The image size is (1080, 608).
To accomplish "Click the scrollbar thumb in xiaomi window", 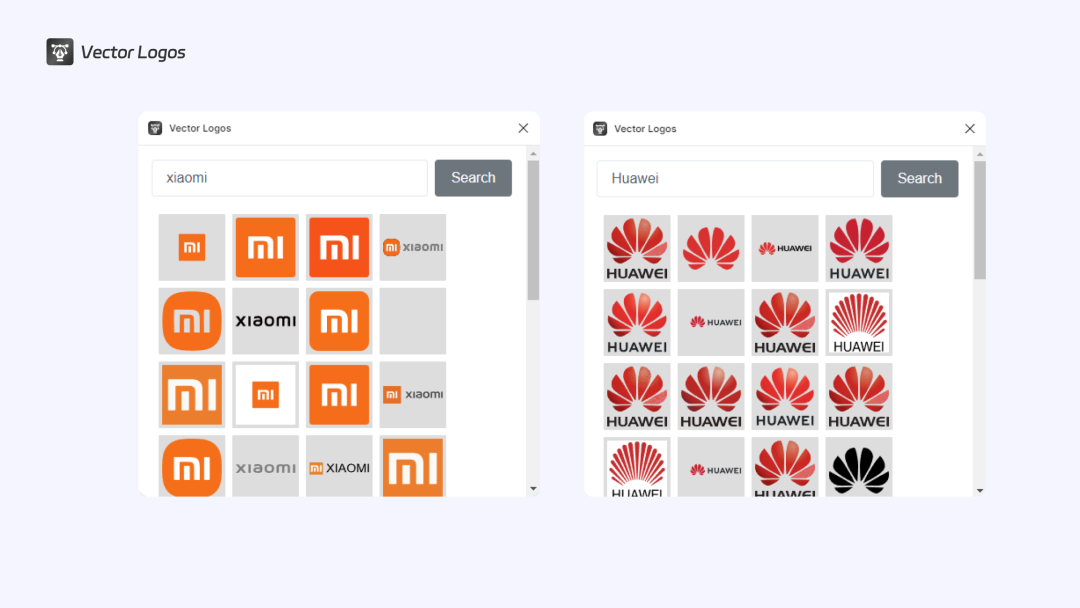I will click(533, 230).
